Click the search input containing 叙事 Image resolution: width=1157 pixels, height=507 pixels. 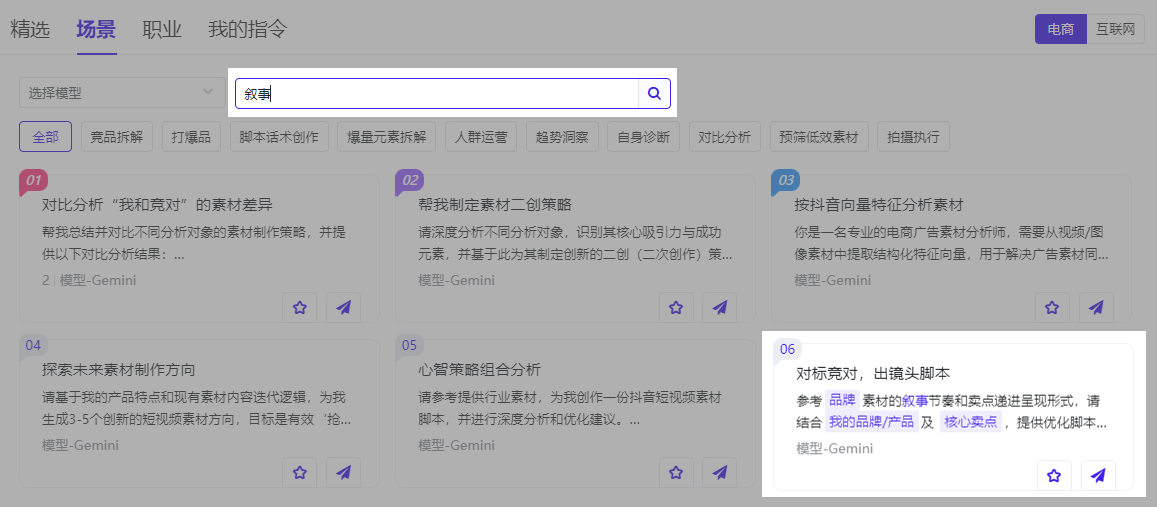point(437,93)
